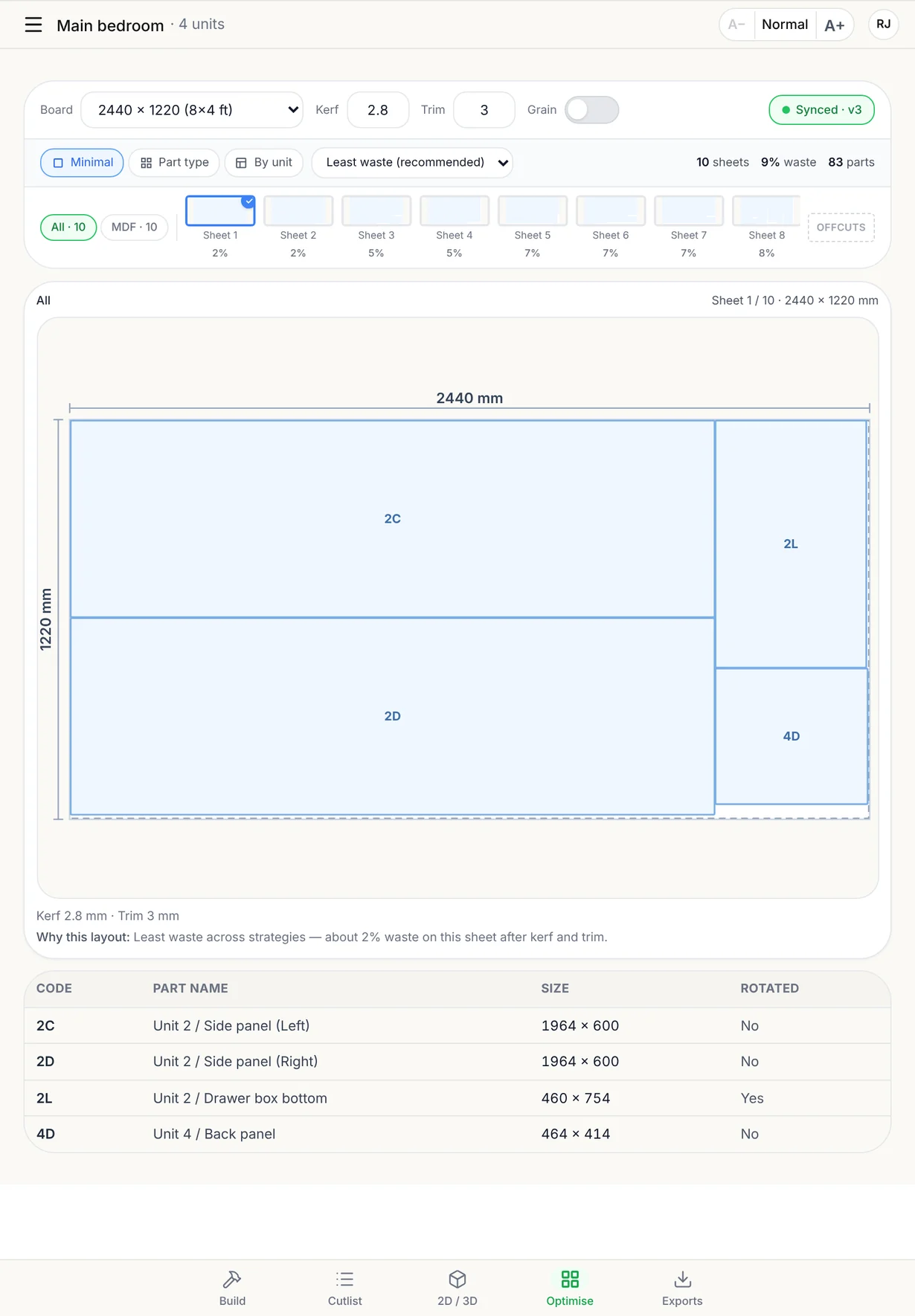Screen dimensions: 915x1316
Task: Open the RJ user avatar
Action: pos(884,25)
